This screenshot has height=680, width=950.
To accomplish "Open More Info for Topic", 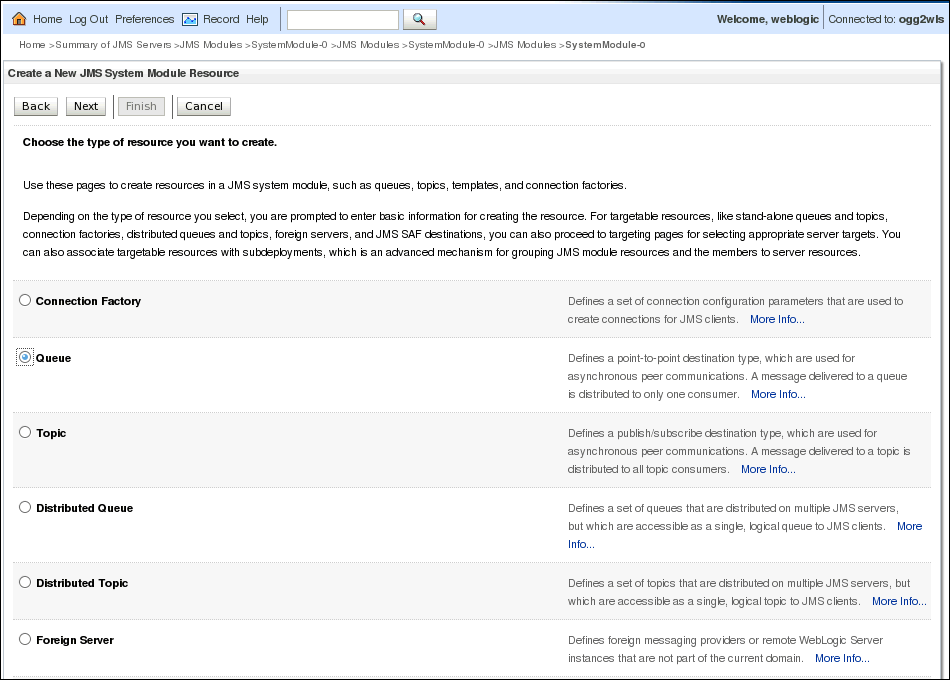I will point(768,470).
